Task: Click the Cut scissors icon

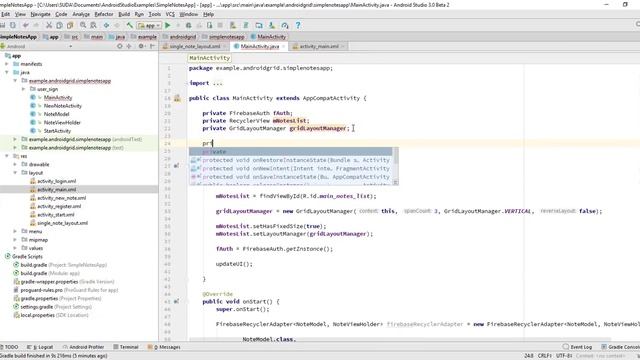Action: pos(49,25)
